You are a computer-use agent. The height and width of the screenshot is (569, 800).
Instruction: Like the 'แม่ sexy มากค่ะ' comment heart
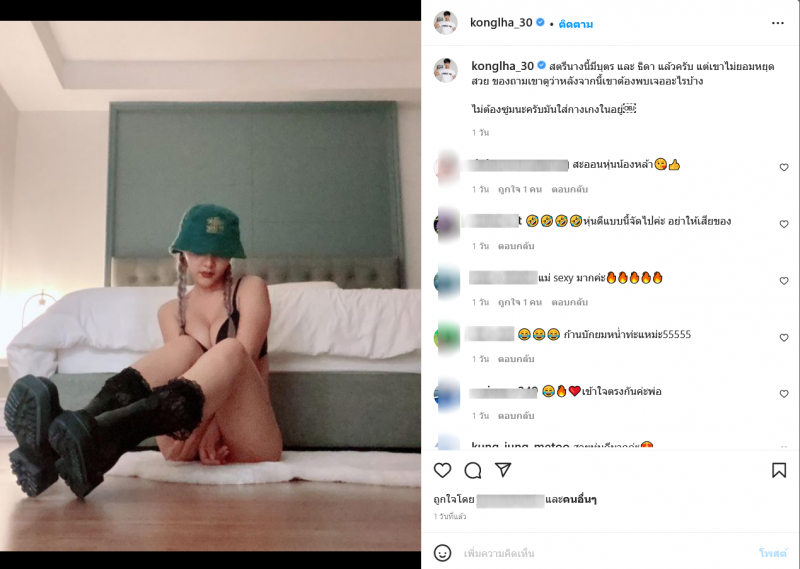784,281
